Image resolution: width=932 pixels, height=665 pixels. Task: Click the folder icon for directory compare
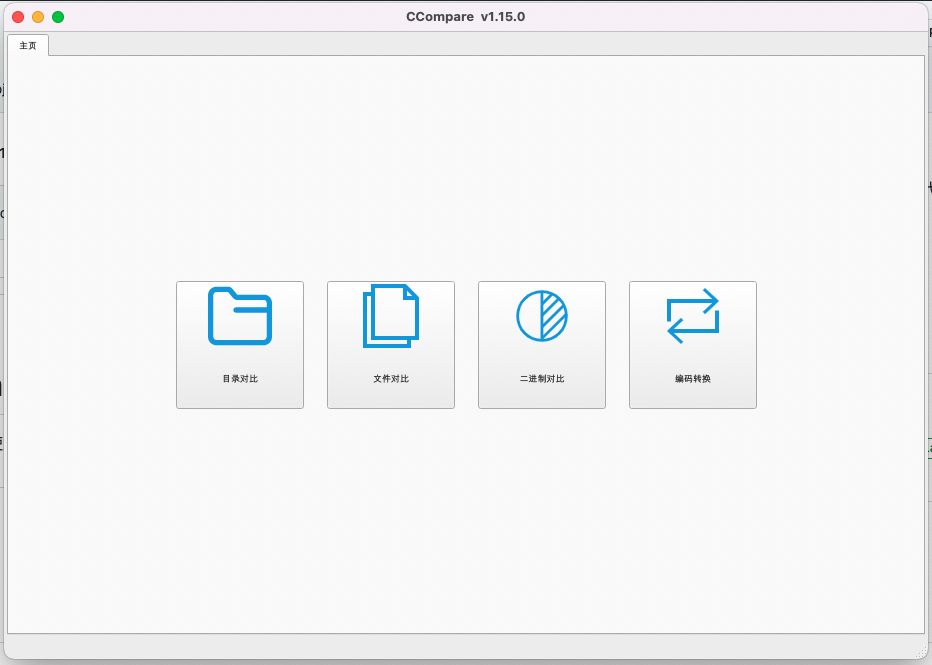(x=240, y=316)
